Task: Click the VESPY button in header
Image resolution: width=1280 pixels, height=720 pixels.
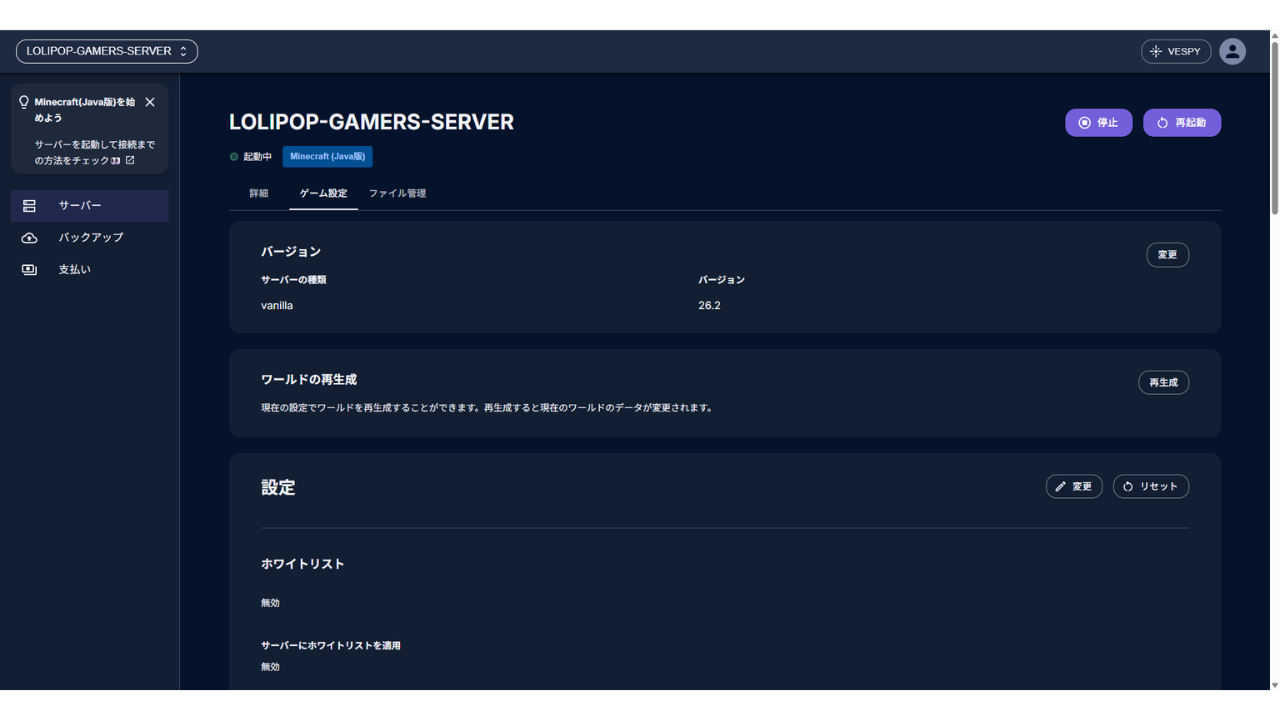Action: tap(1176, 51)
